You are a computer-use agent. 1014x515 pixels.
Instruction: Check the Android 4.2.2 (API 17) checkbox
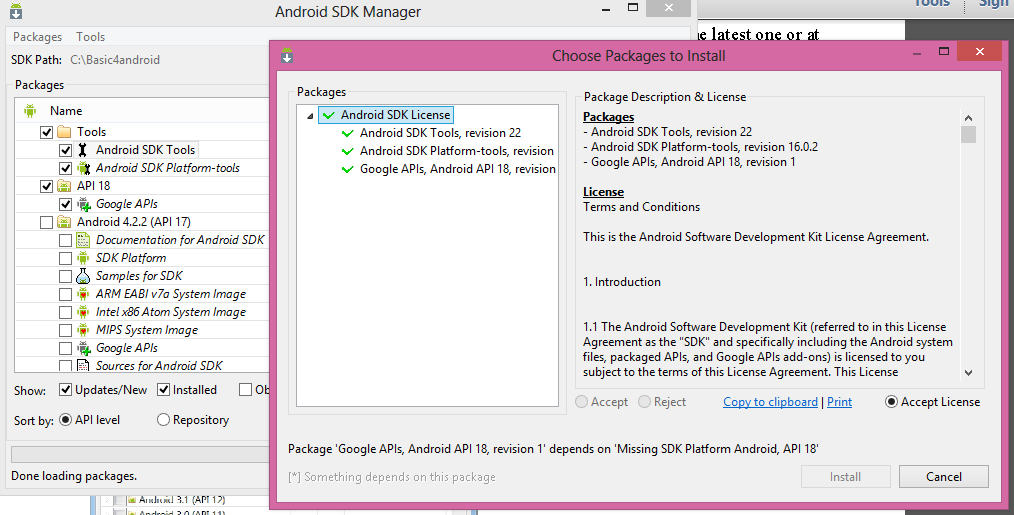tap(47, 223)
